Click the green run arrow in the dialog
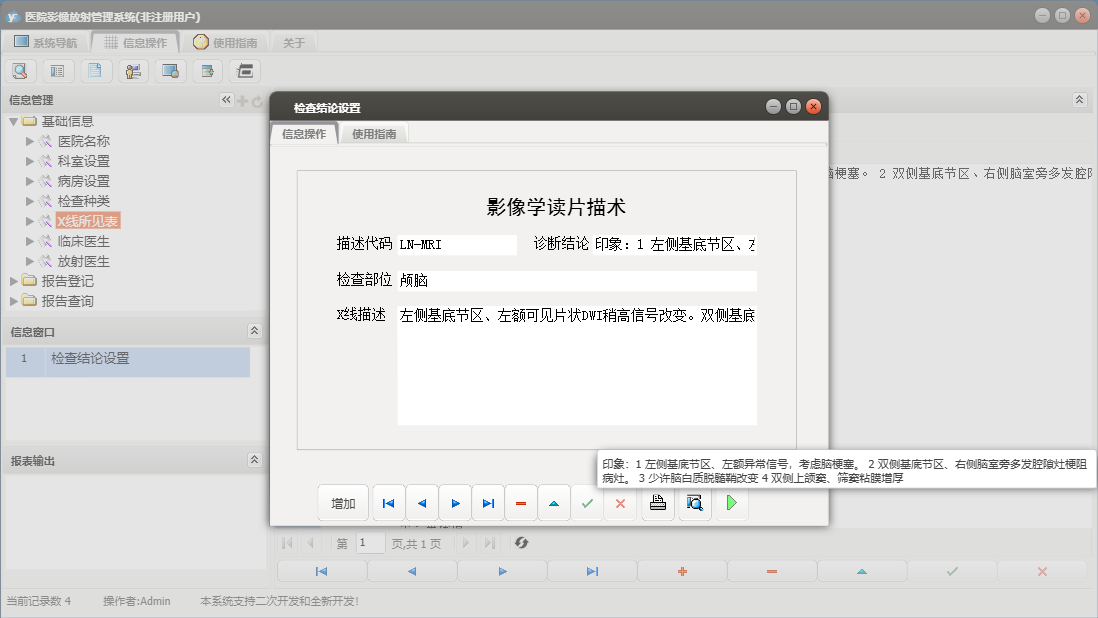 (731, 503)
